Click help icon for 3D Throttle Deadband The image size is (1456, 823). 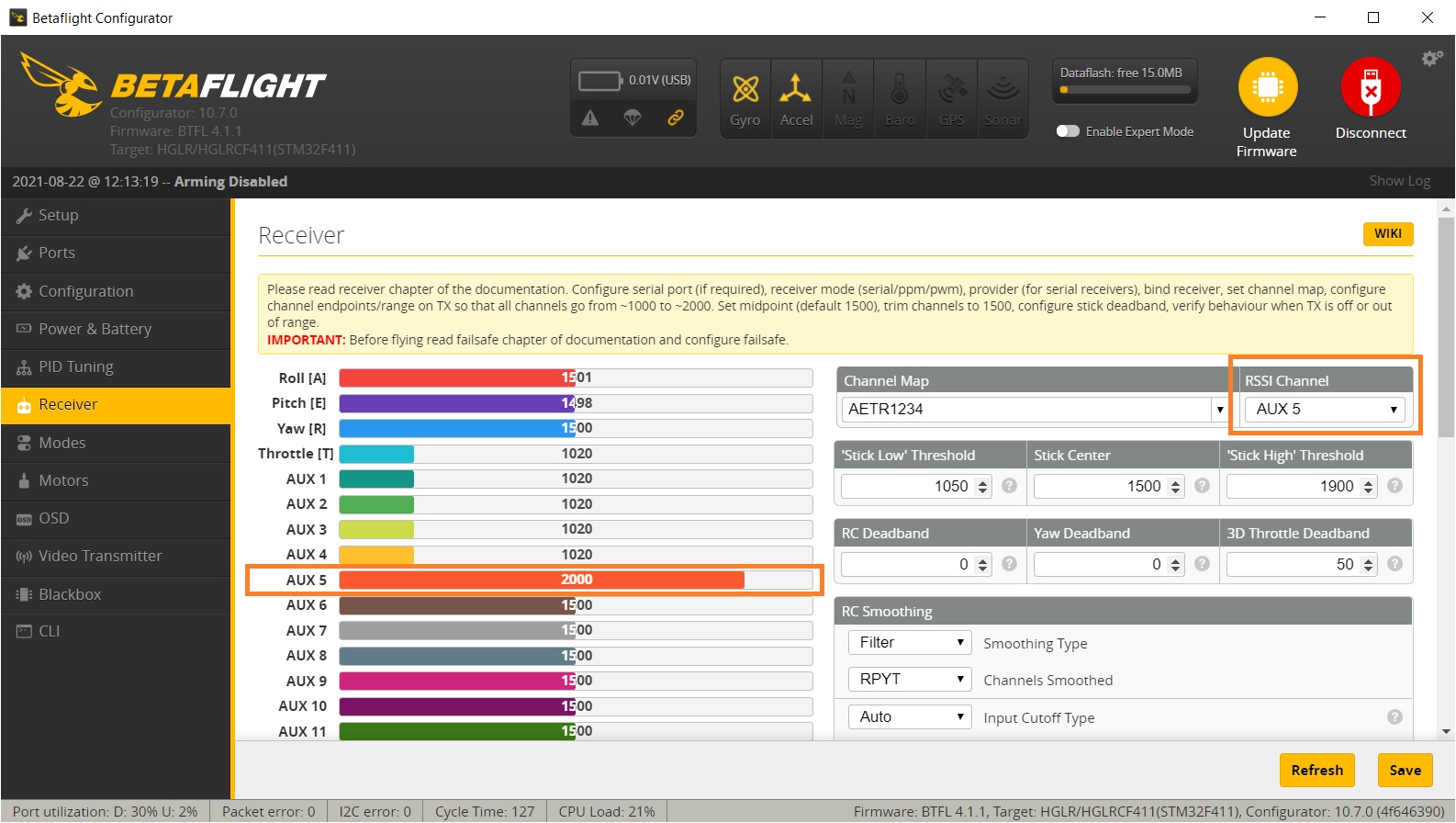click(1394, 564)
